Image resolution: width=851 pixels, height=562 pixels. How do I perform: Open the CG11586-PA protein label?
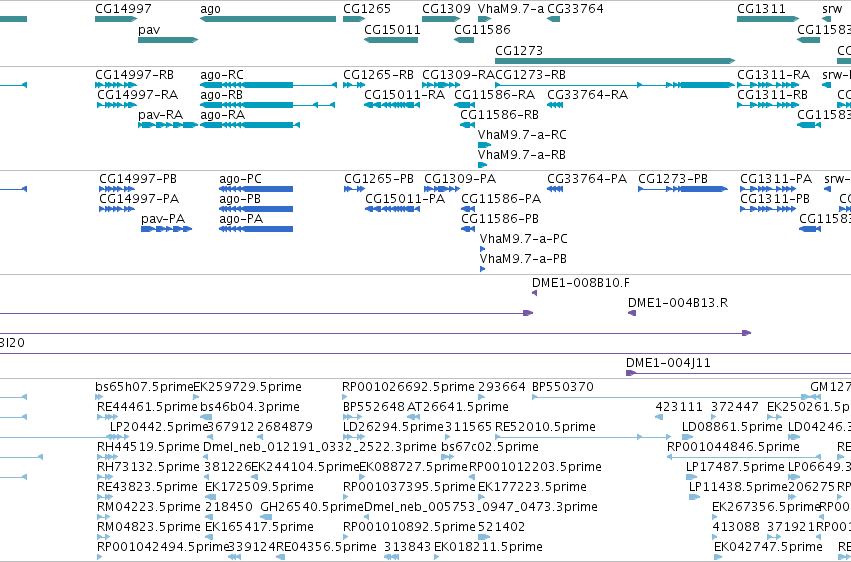(x=501, y=199)
